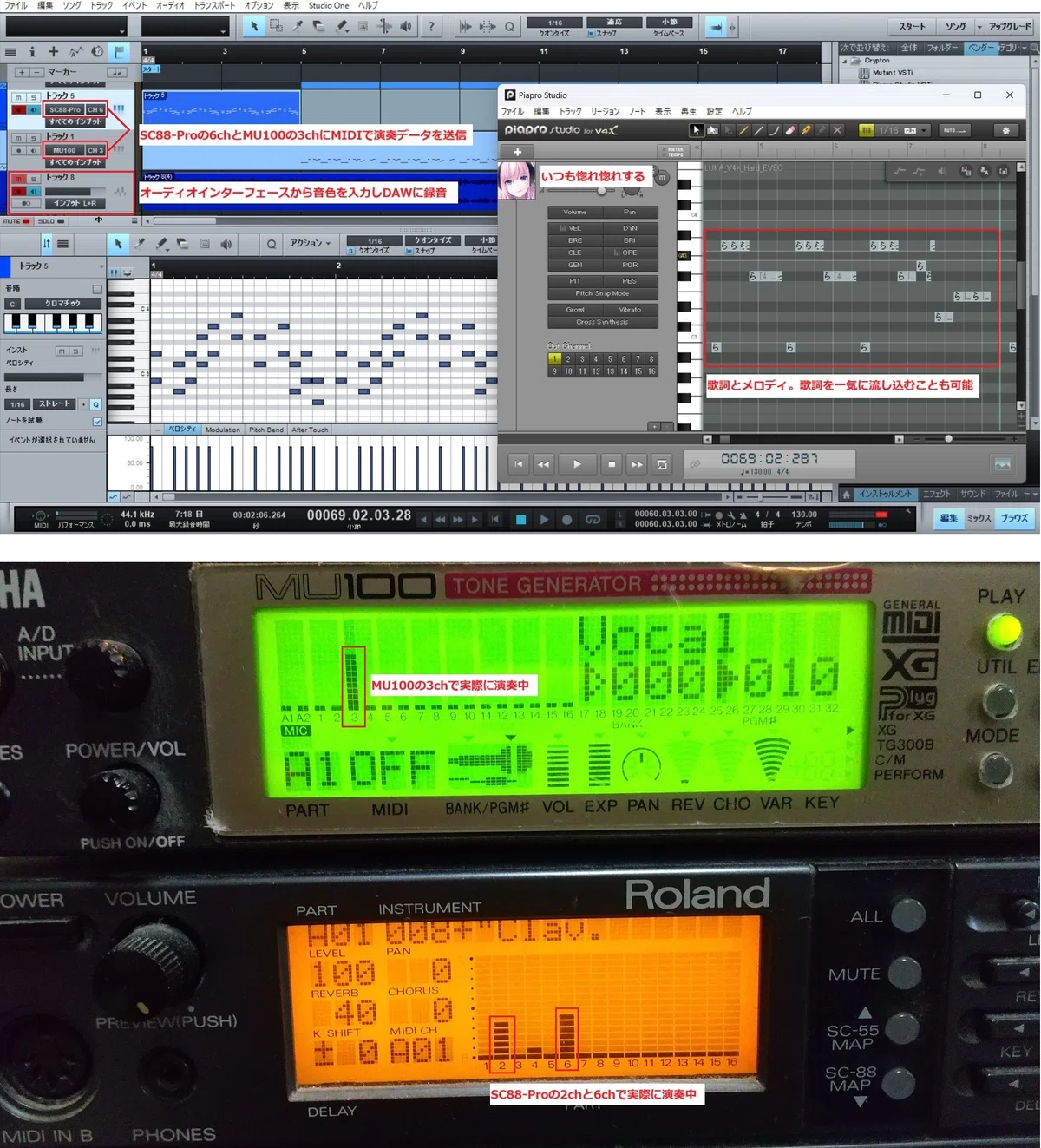Open the browse button in Studio One
The height and width of the screenshot is (1148, 1041).
(1014, 518)
